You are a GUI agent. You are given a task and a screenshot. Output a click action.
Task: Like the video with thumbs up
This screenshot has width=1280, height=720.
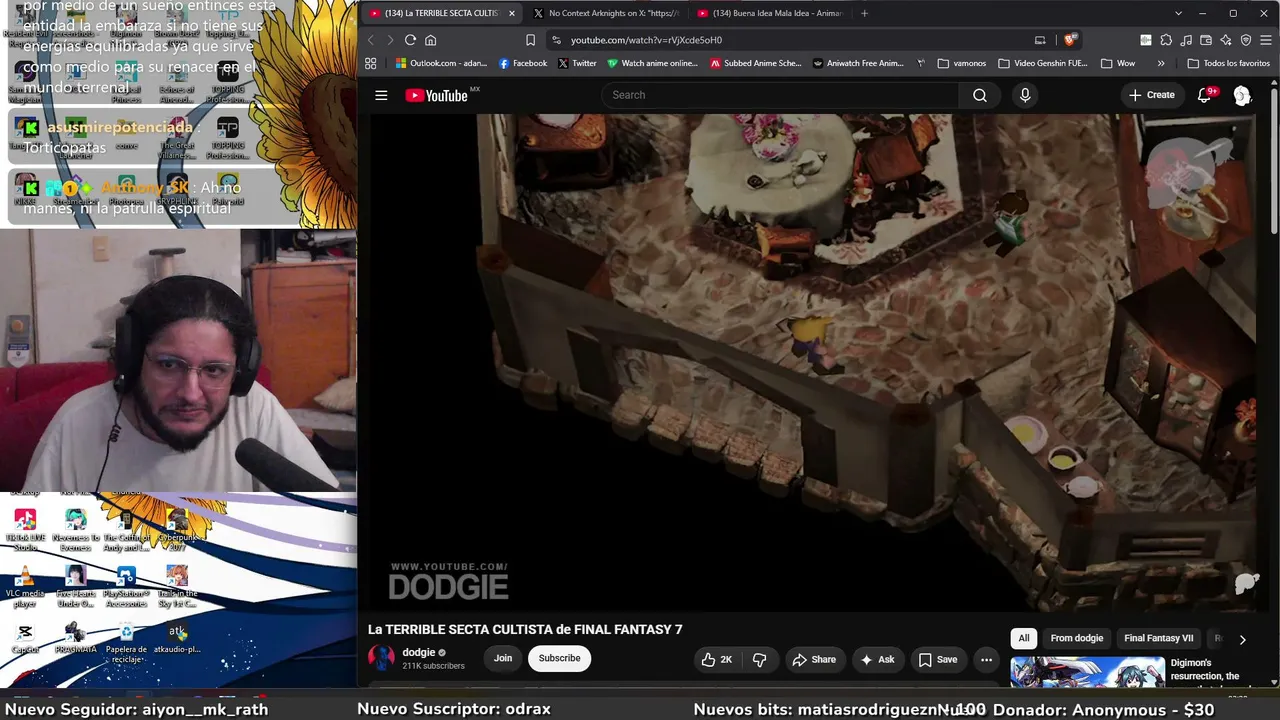click(x=717, y=659)
